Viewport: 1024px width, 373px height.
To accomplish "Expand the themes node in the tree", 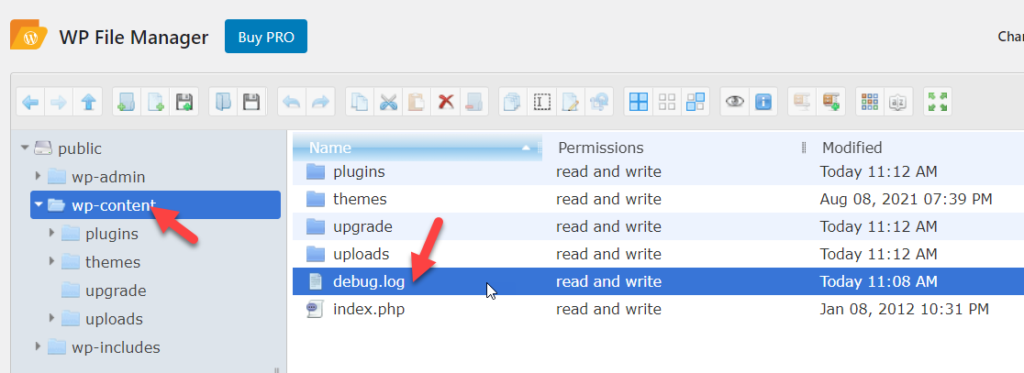I will coord(52,261).
